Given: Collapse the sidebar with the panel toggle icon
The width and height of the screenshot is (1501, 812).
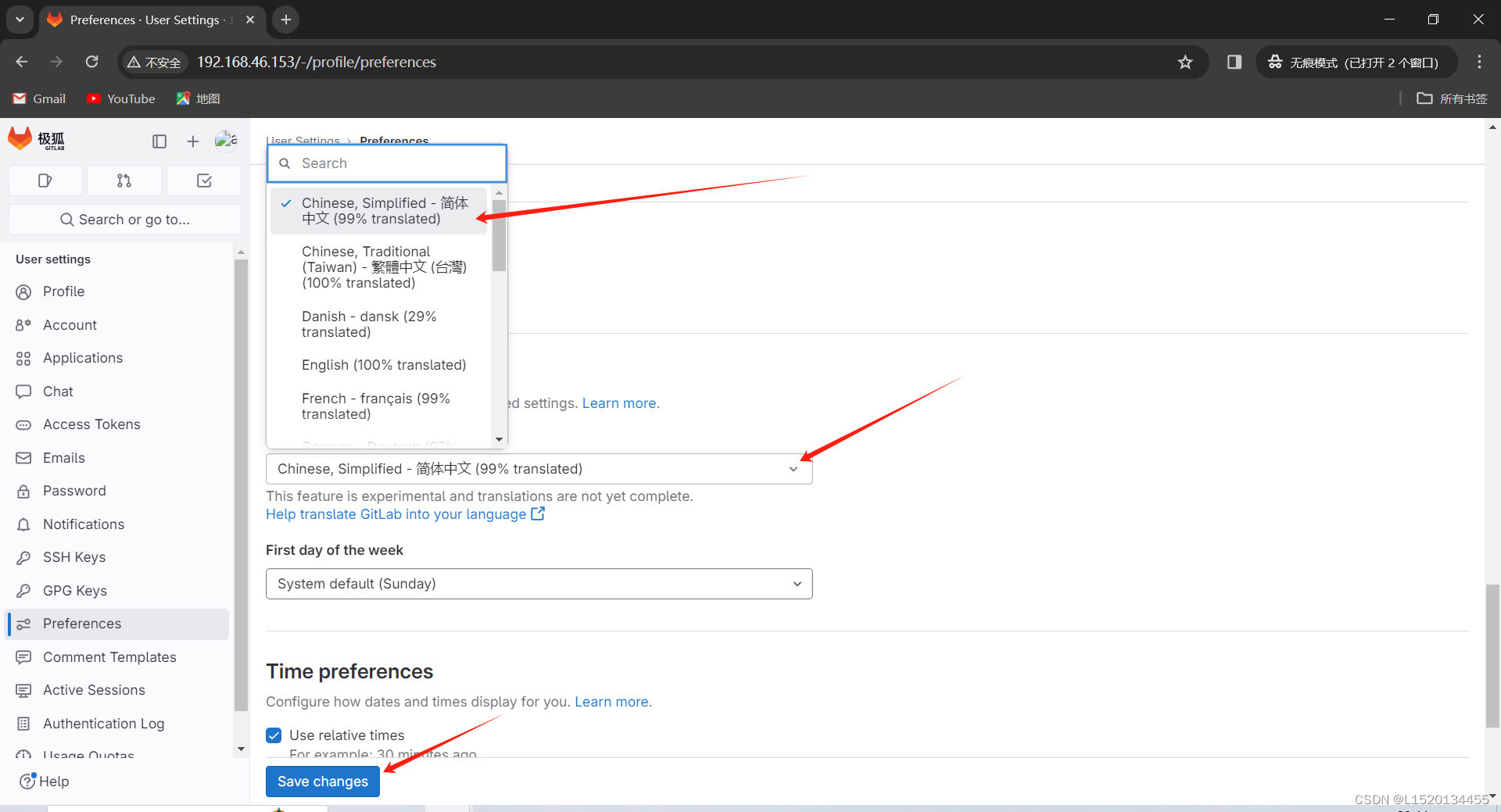Looking at the screenshot, I should 159,141.
